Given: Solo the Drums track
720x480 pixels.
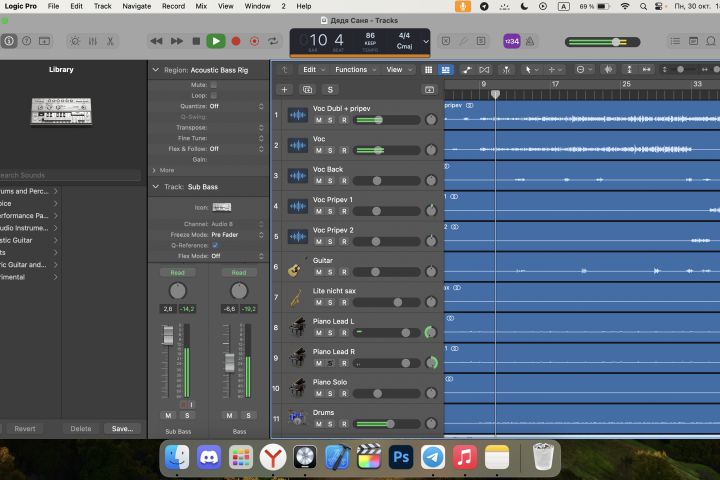Looking at the screenshot, I should click(330, 424).
